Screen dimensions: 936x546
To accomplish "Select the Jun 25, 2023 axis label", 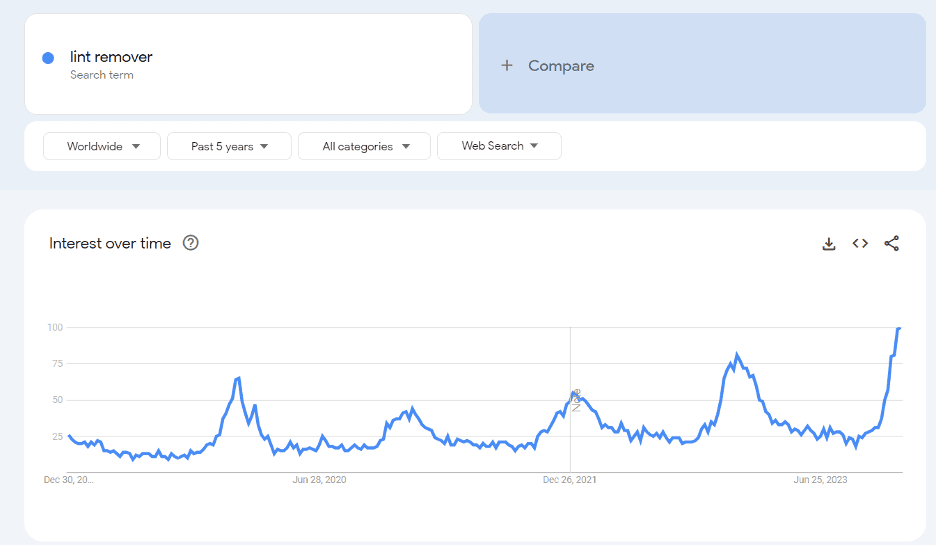I will (x=820, y=480).
